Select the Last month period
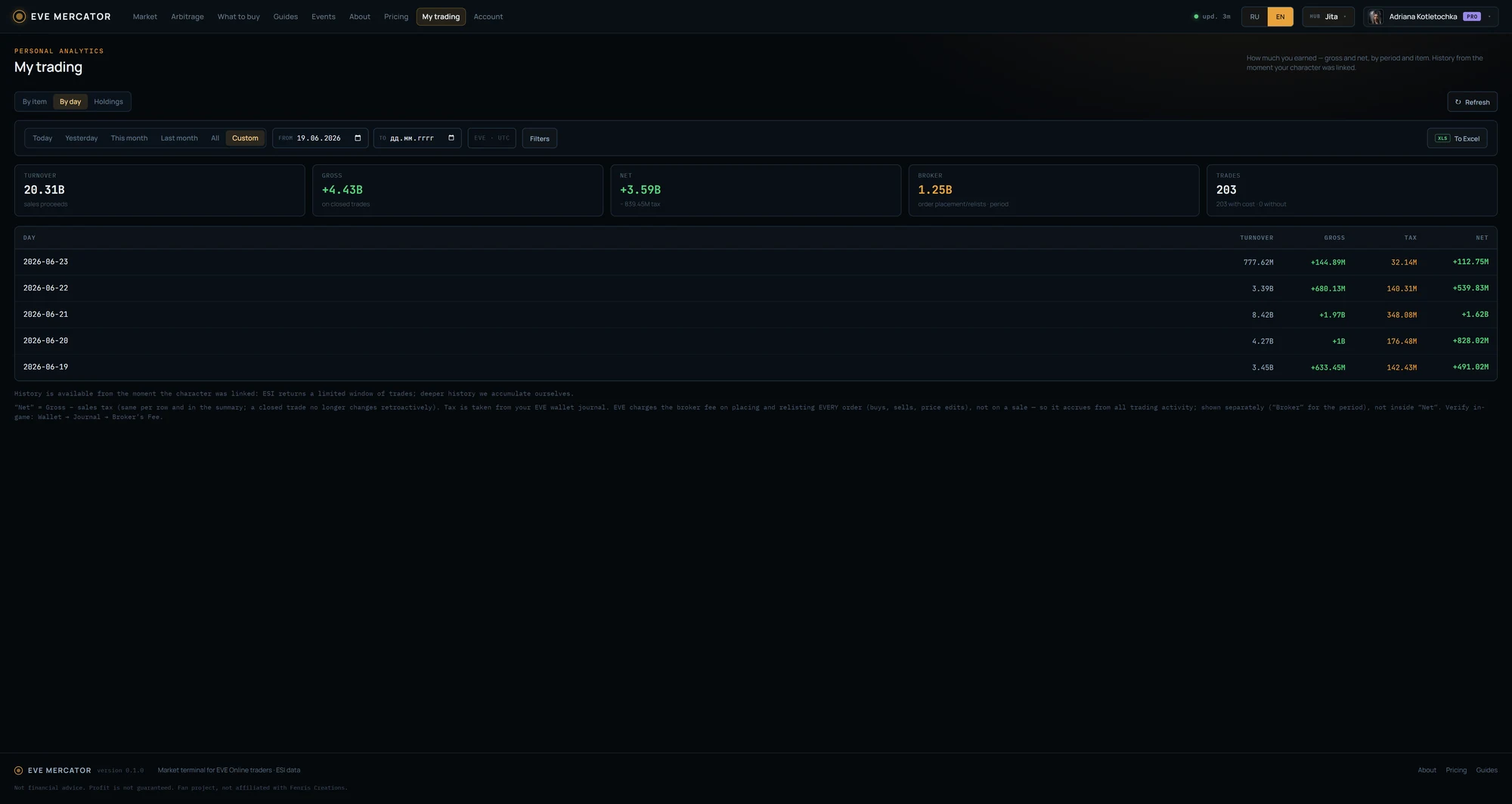Image resolution: width=1512 pixels, height=804 pixels. pyautogui.click(x=179, y=138)
